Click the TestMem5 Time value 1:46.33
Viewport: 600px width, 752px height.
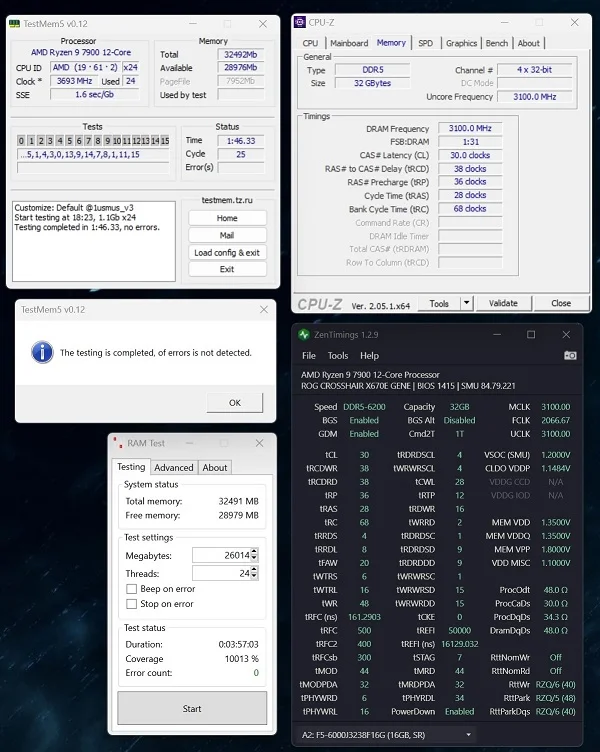point(241,141)
